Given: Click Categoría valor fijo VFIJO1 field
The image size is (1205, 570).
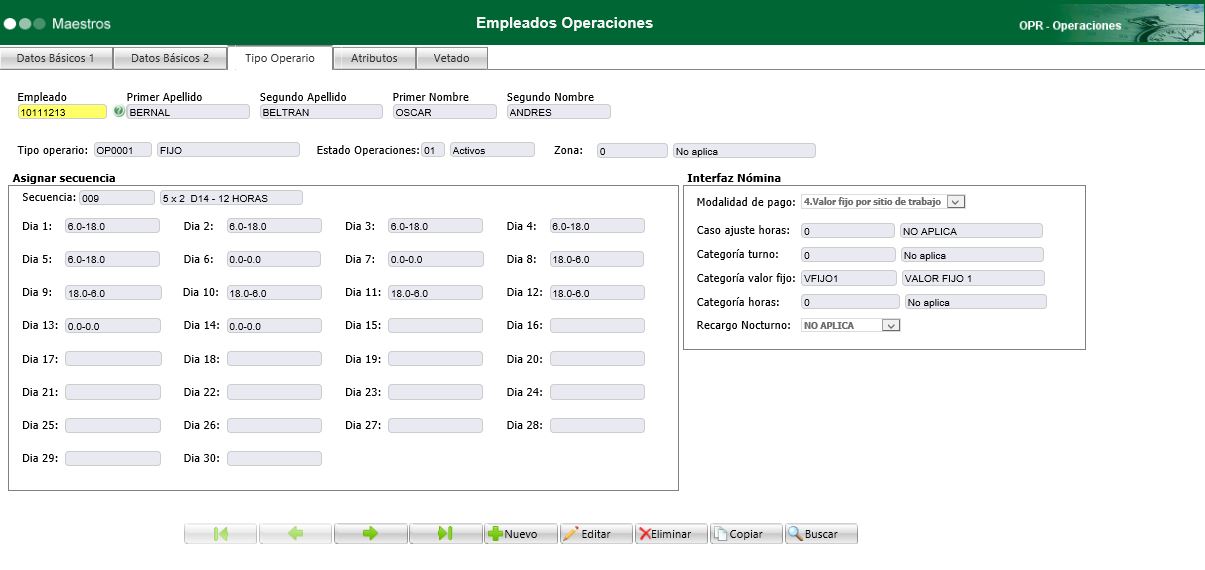Looking at the screenshot, I should coord(849,278).
